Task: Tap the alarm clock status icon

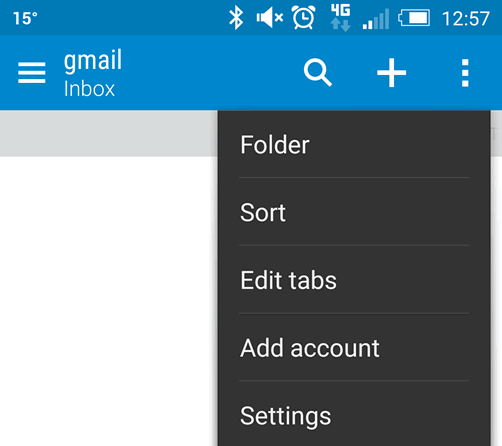Action: pyautogui.click(x=303, y=17)
